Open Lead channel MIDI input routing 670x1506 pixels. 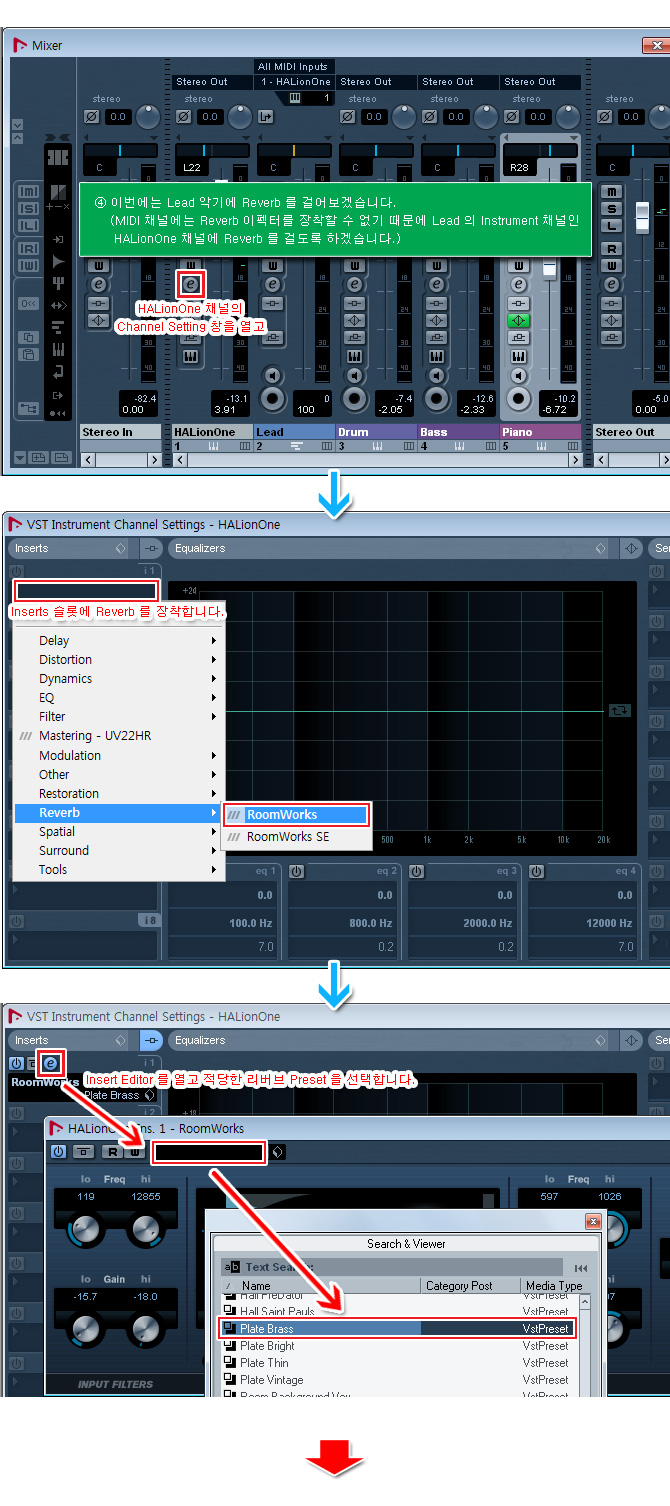(x=294, y=67)
